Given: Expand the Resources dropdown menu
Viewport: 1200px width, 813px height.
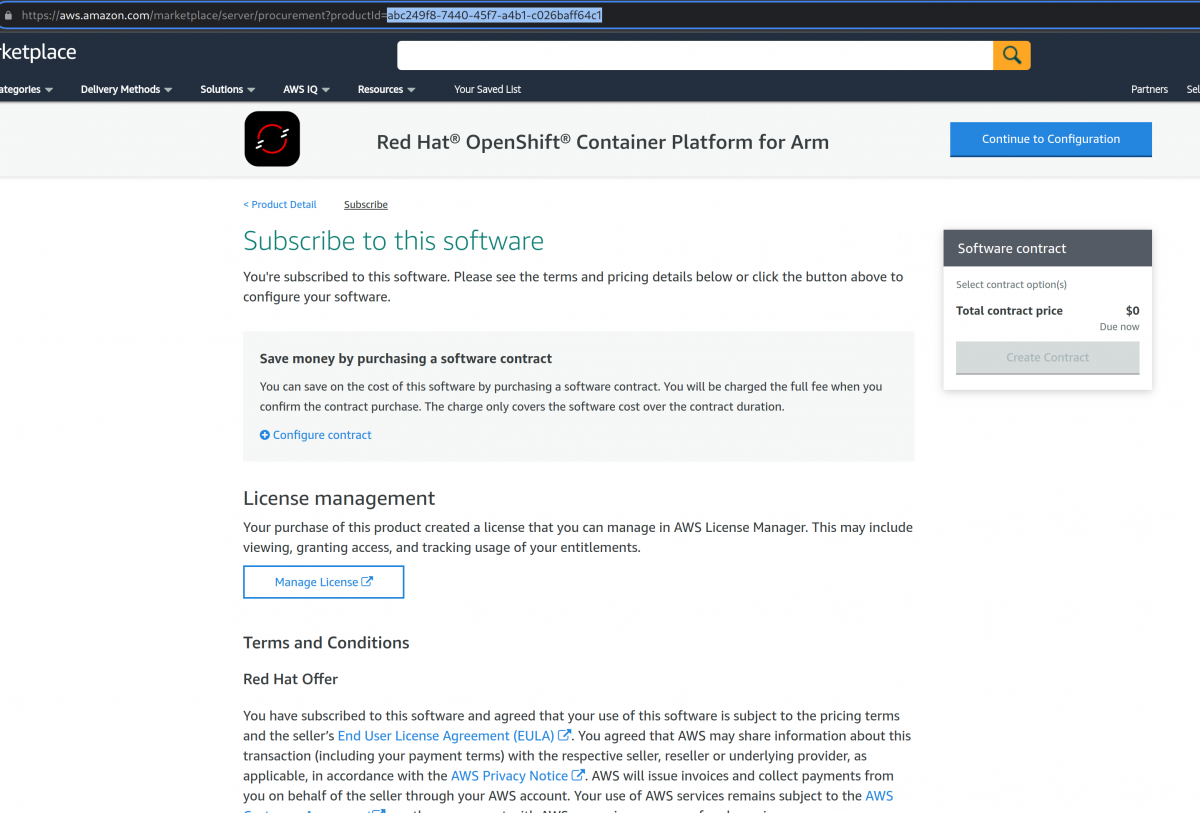Looking at the screenshot, I should tap(386, 89).
